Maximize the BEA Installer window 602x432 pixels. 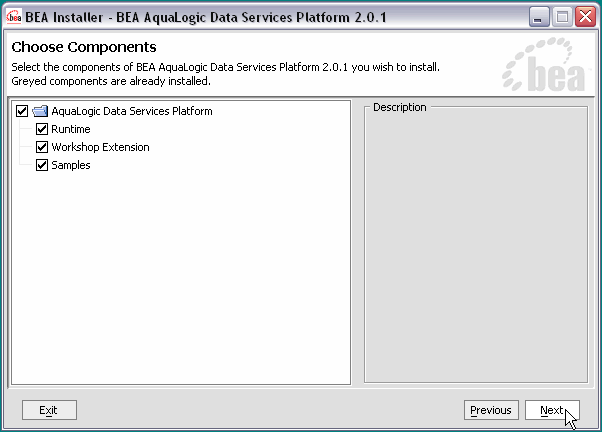point(562,17)
